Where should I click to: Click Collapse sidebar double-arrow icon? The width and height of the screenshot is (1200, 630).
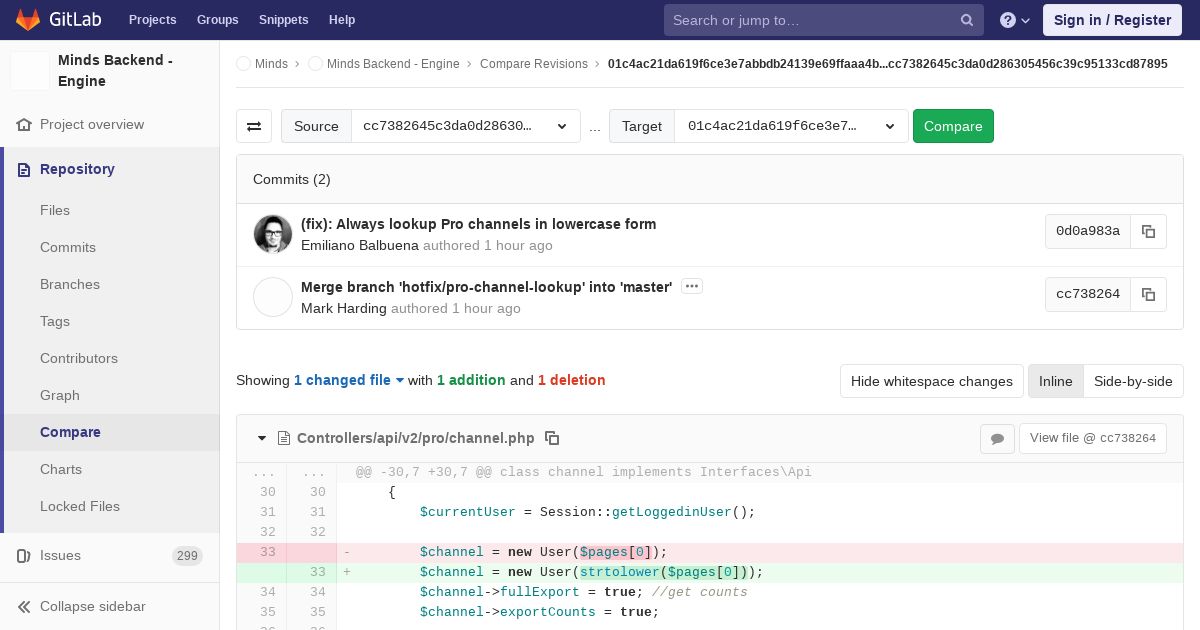pos(24,606)
